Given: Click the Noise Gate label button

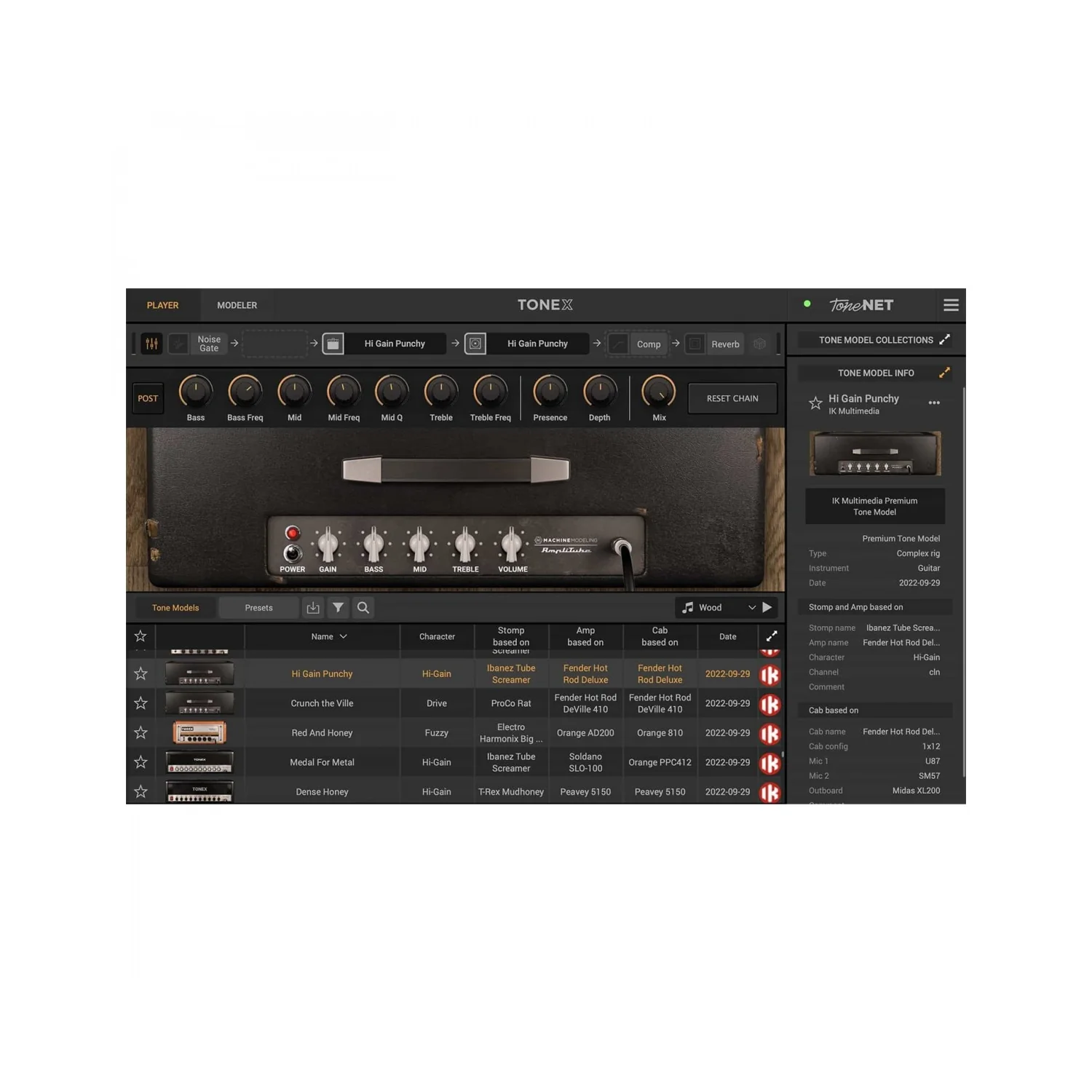Looking at the screenshot, I should coord(209,344).
